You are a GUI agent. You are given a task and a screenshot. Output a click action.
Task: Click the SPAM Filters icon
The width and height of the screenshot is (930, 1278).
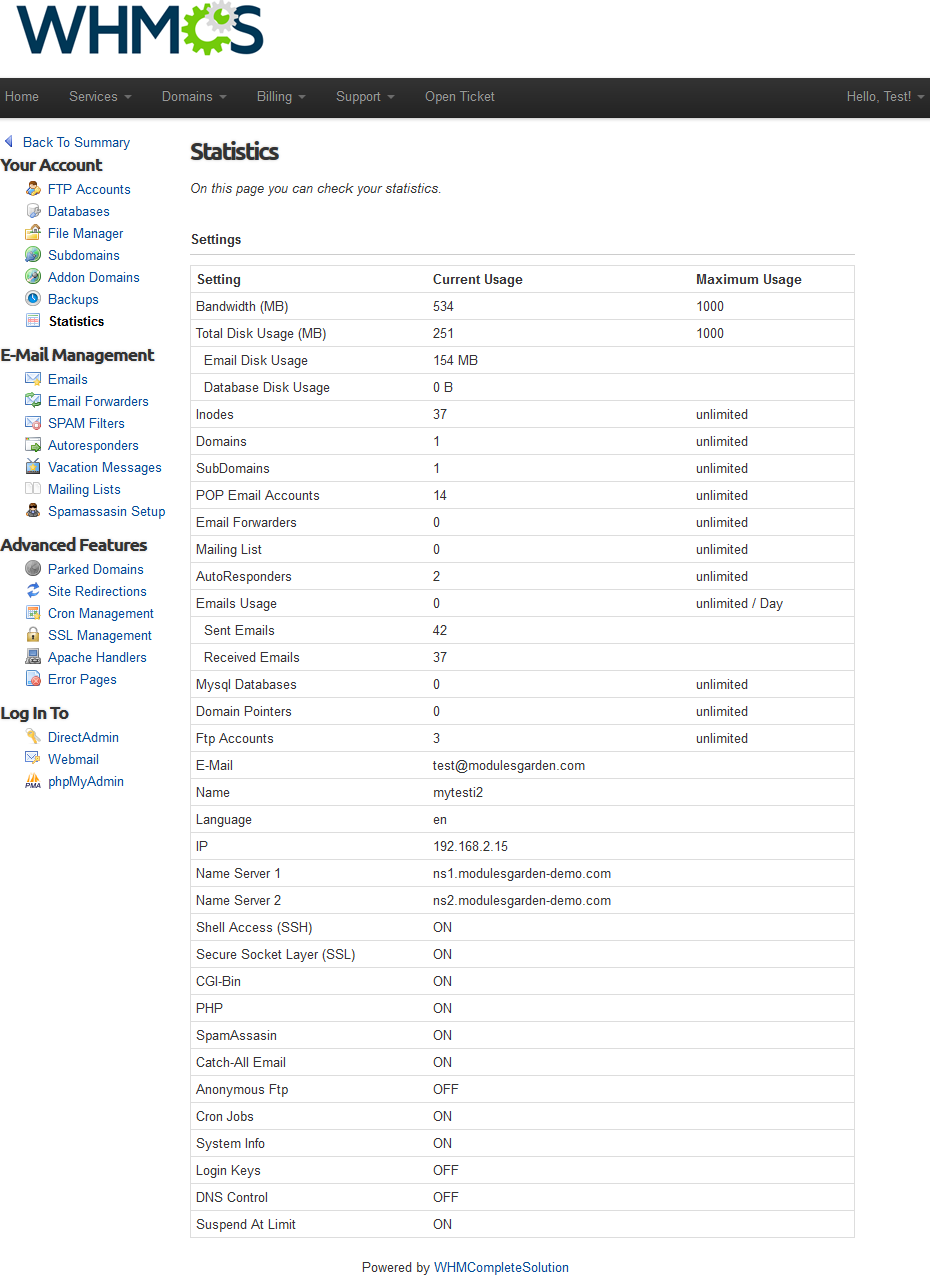coord(33,423)
